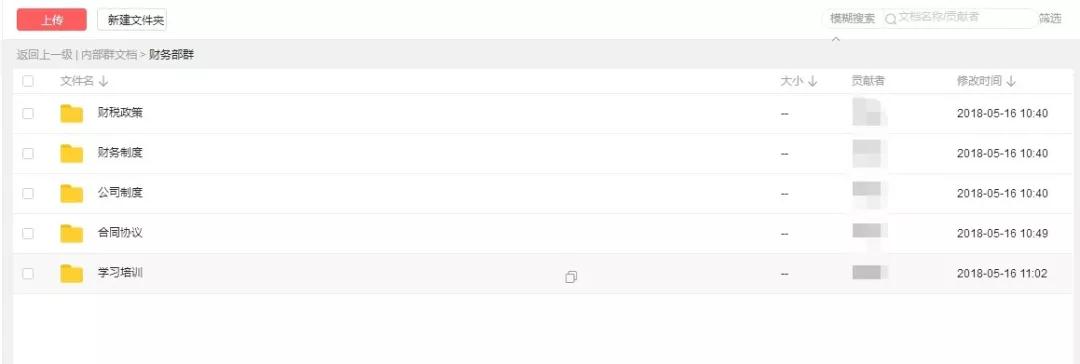Open the 合同协议 folder icon

(72, 233)
